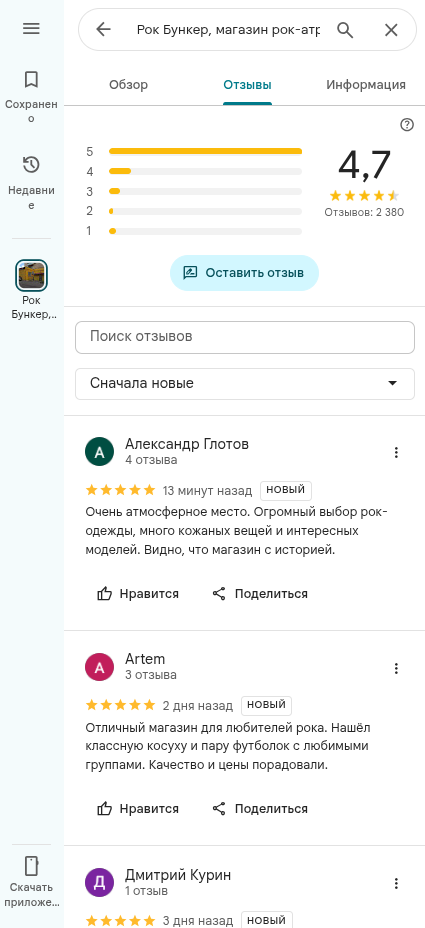Open the hamburger main menu
Viewport: 425px width, 928px height.
(31, 28)
